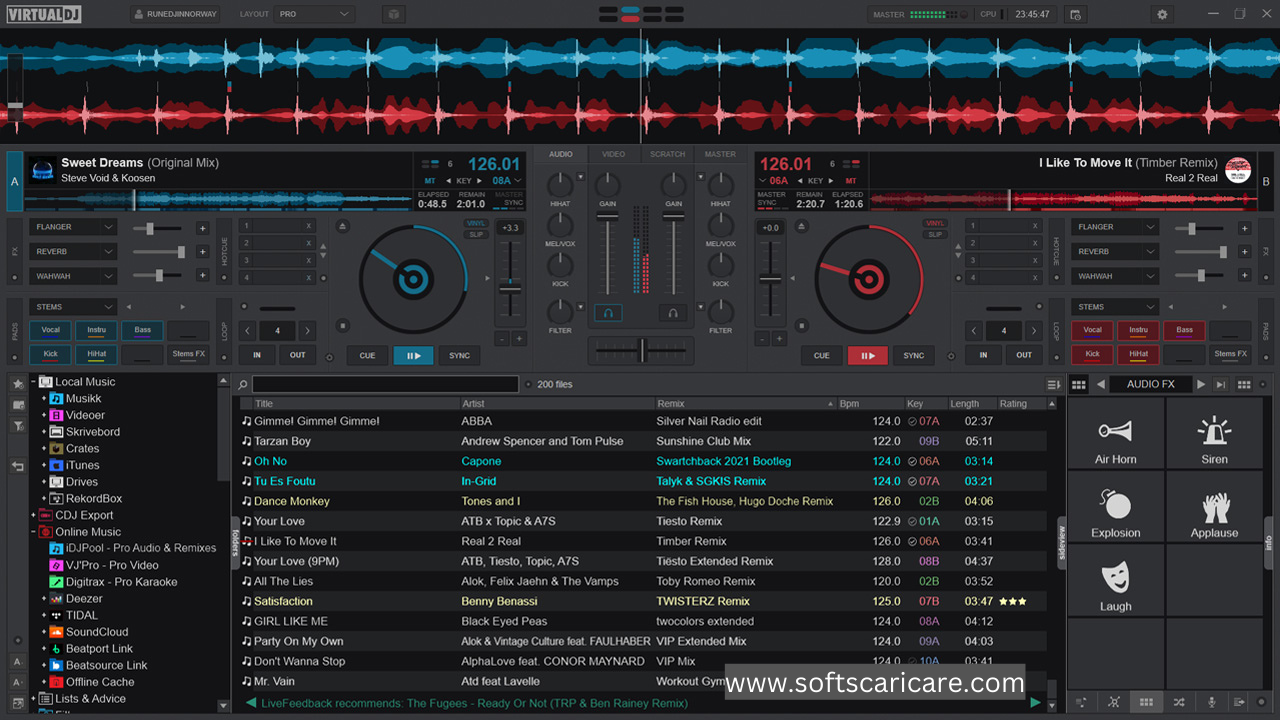Click the right deck headphone cue icon
Viewport: 1280px width, 720px height.
click(673, 313)
